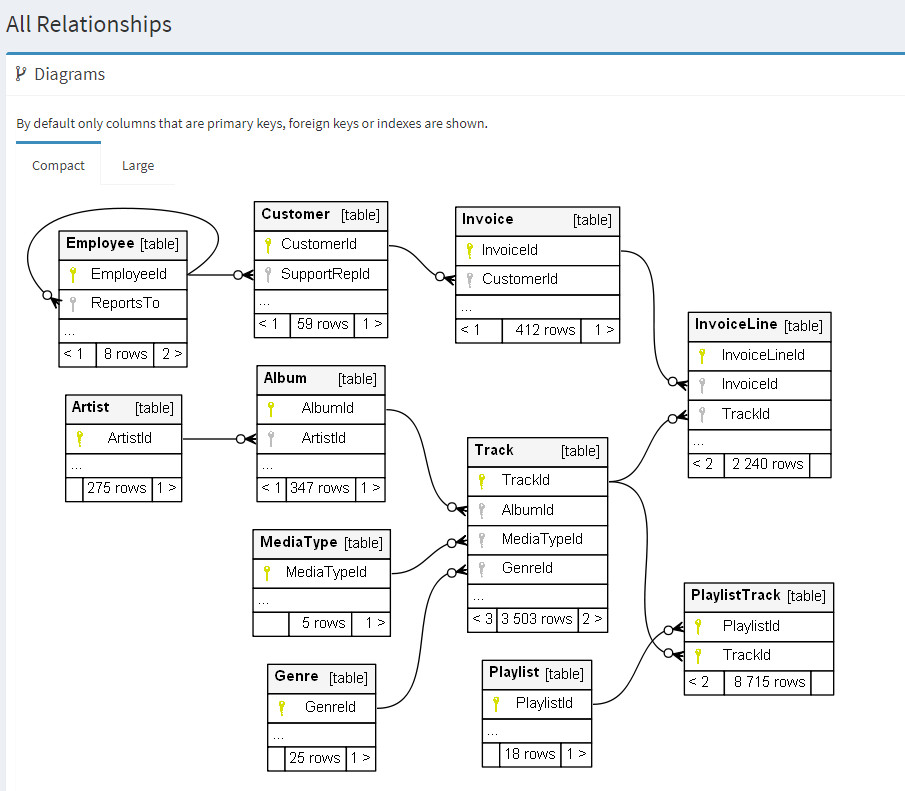The height and width of the screenshot is (791, 905).
Task: Click the '2 >' children count in Employee table
Action: (171, 354)
